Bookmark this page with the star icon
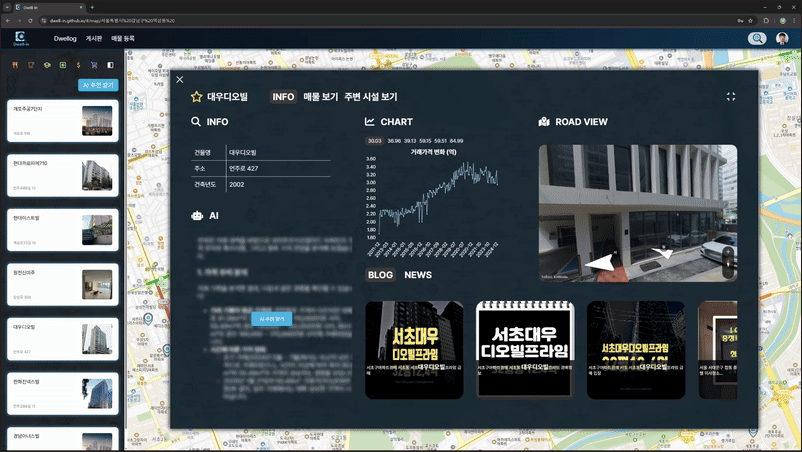This screenshot has height=452, width=802. coord(750,20)
